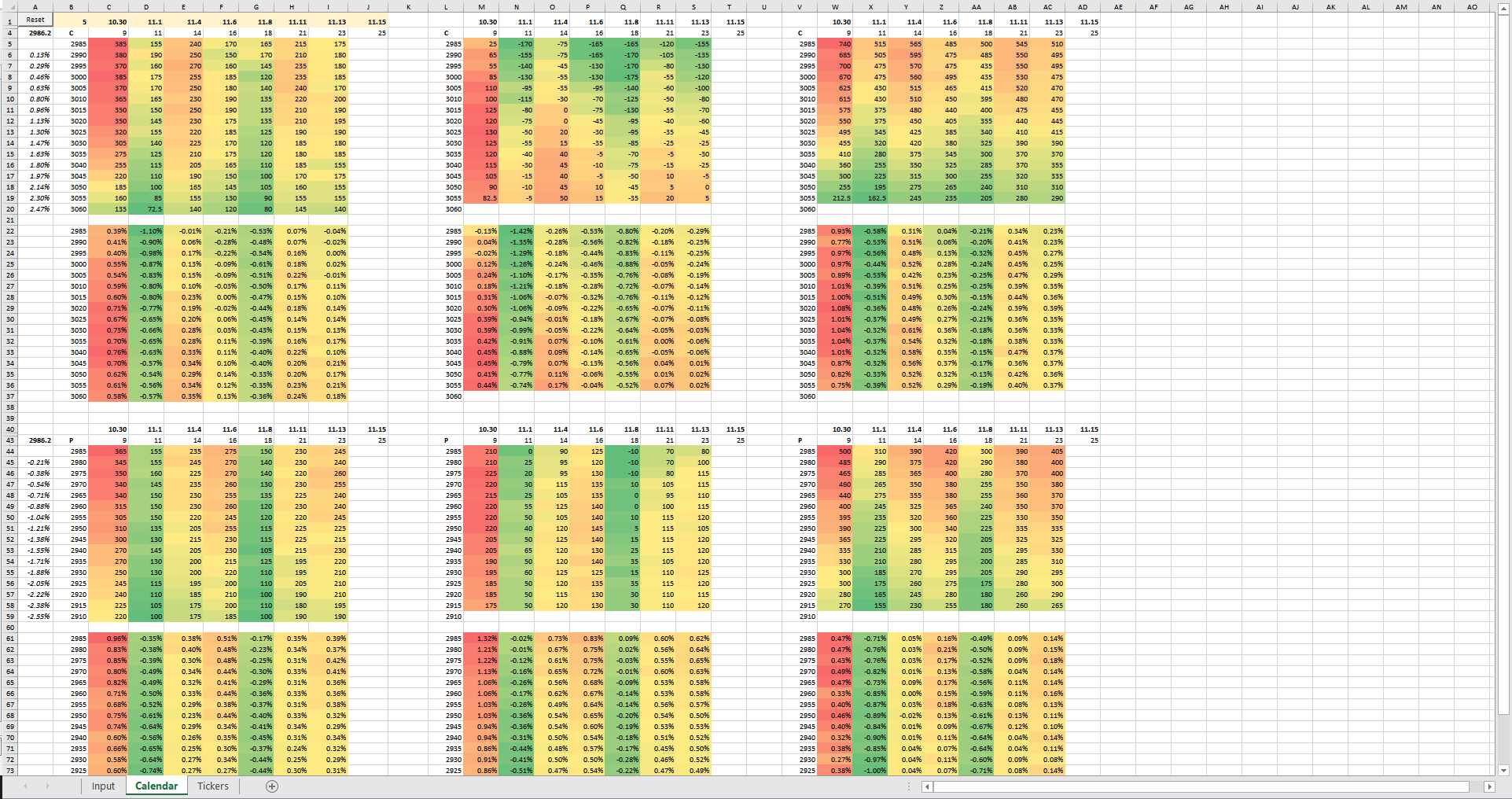Click cell A59 showing -2.55%

tap(35, 617)
